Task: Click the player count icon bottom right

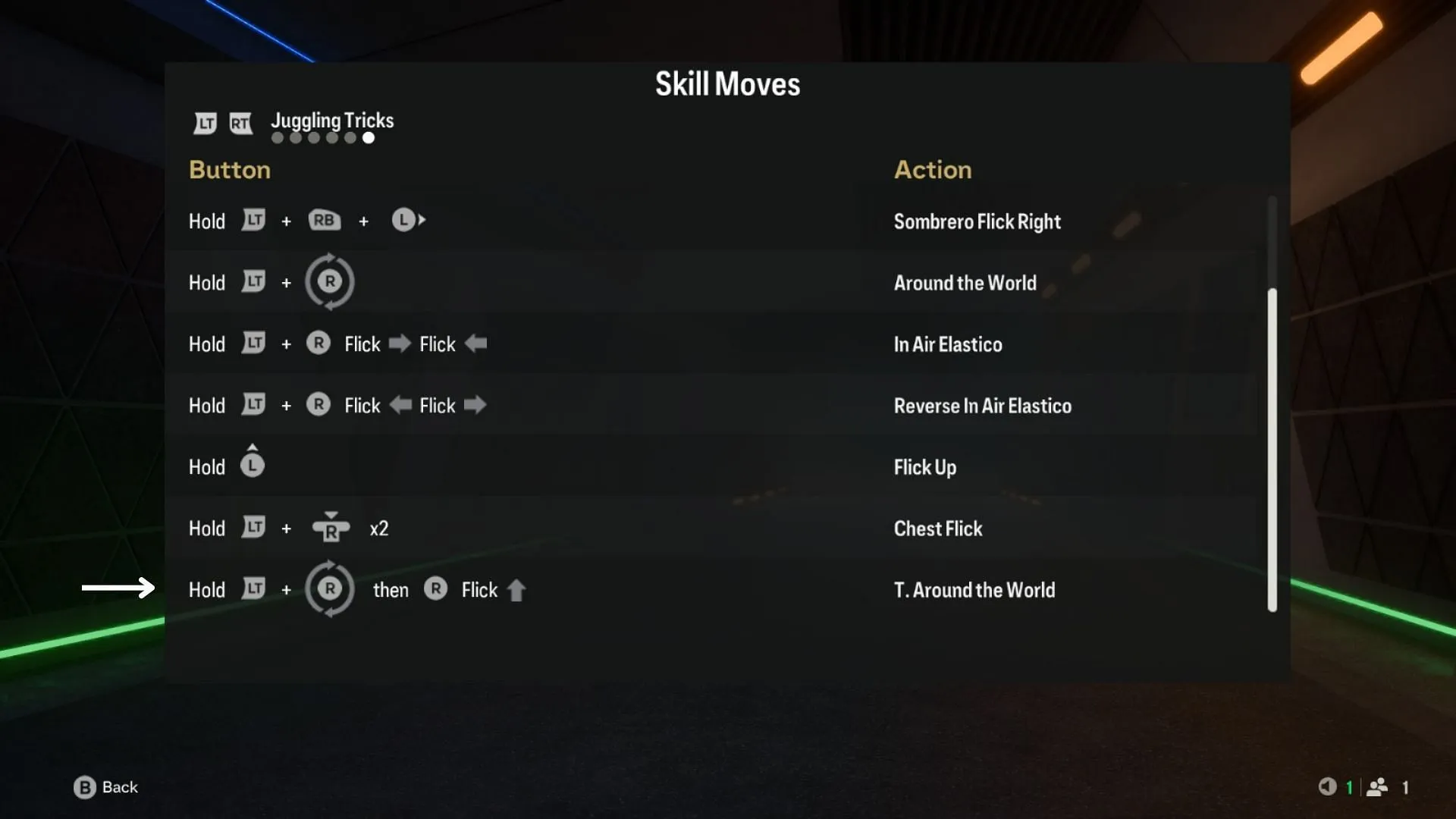Action: 1382,786
